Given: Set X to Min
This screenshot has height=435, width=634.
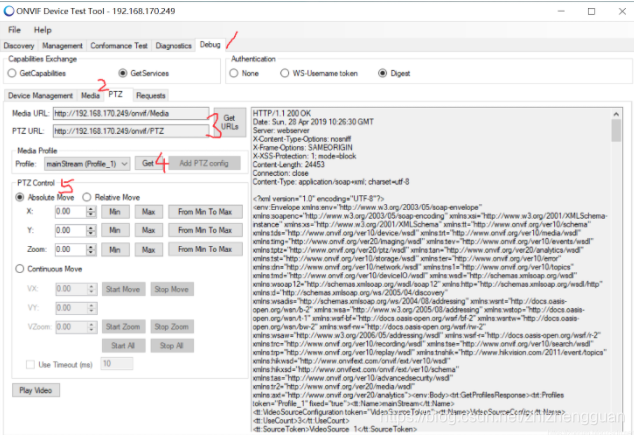Looking at the screenshot, I should (x=115, y=211).
